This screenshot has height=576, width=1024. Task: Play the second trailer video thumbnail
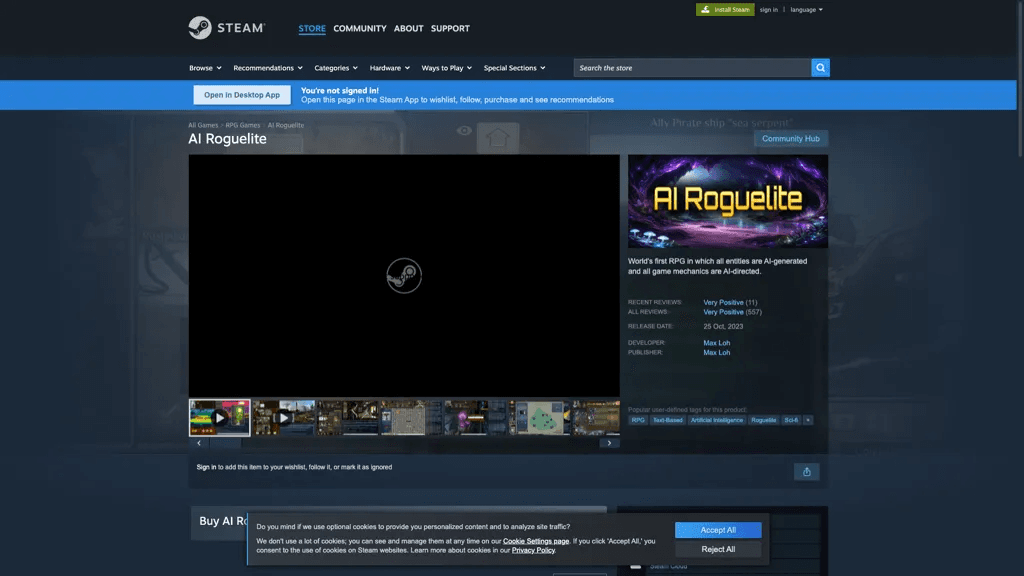coord(283,417)
